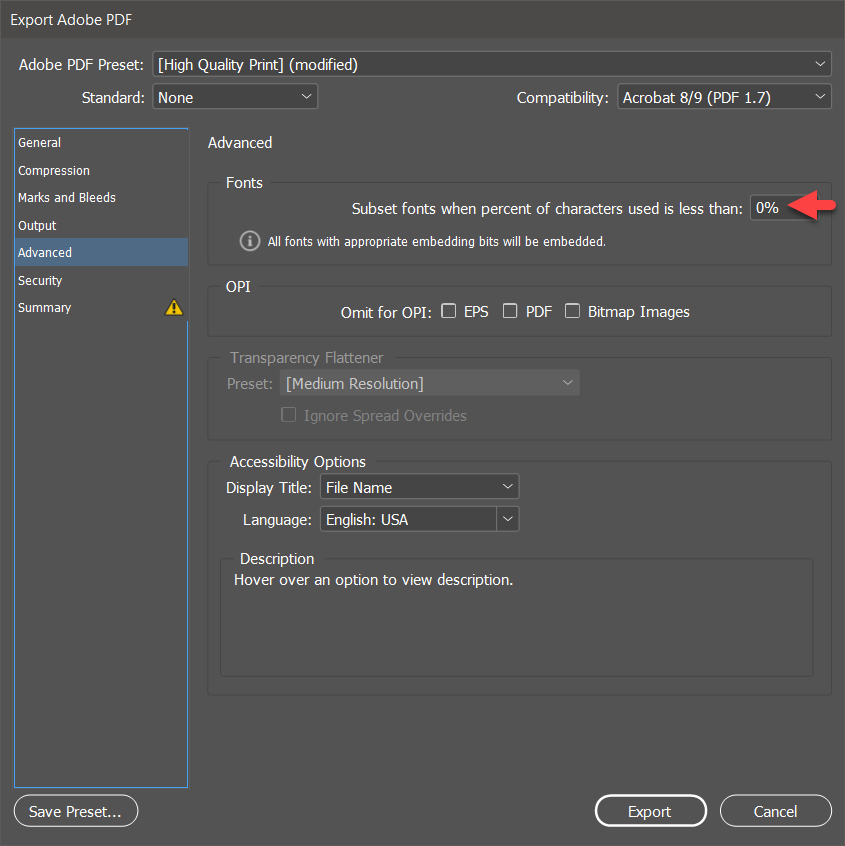Enable the EPS omit for OPI checkbox
This screenshot has width=845, height=846.
448,311
